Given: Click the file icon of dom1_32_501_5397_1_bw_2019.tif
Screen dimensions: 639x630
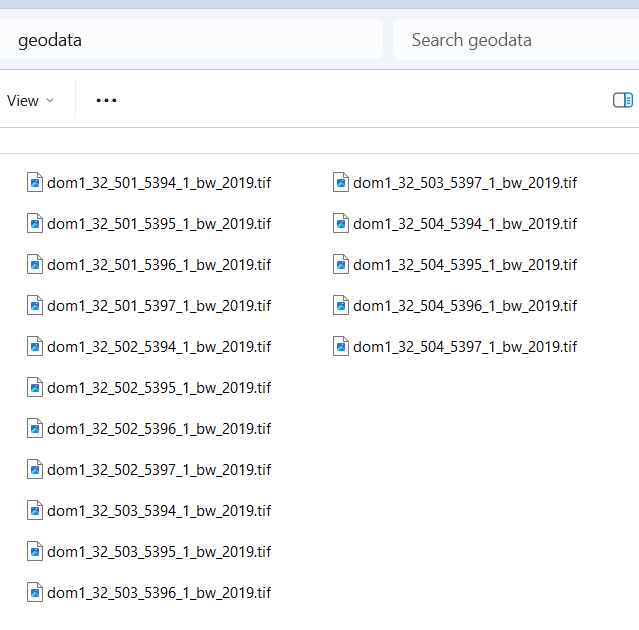Looking at the screenshot, I should tap(35, 305).
